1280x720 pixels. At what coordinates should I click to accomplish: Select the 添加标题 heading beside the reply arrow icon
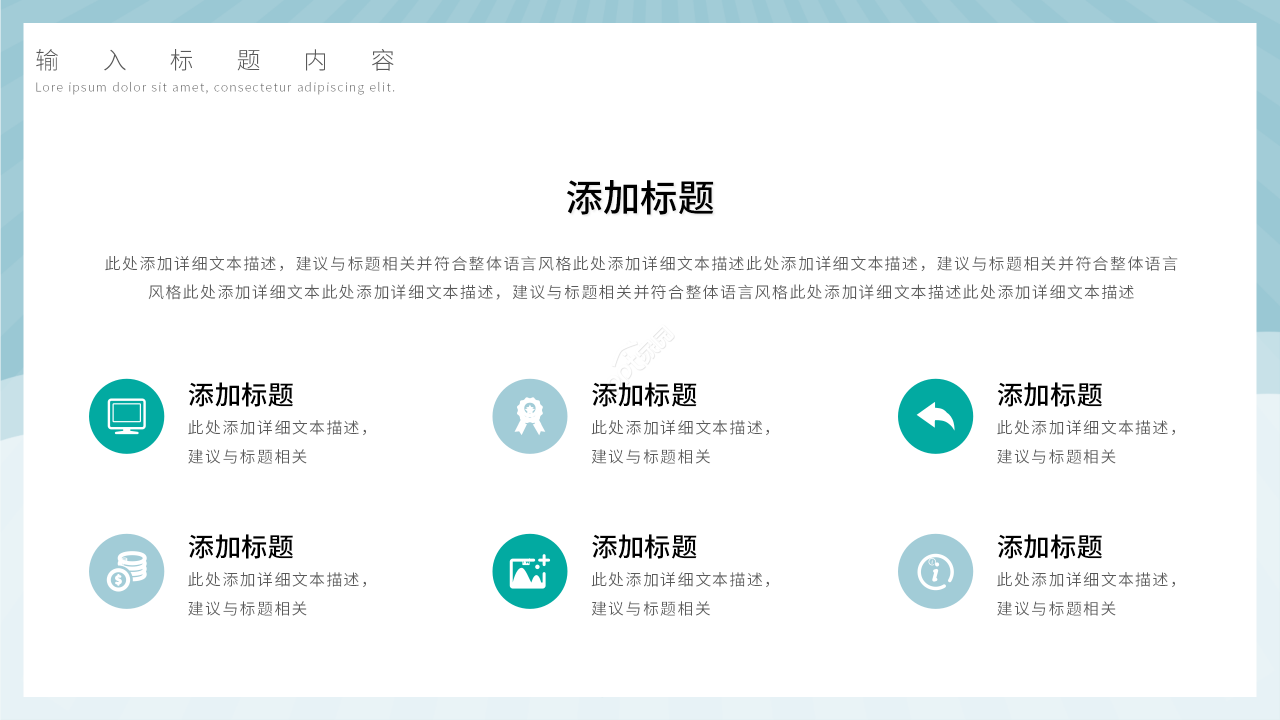tap(1049, 395)
